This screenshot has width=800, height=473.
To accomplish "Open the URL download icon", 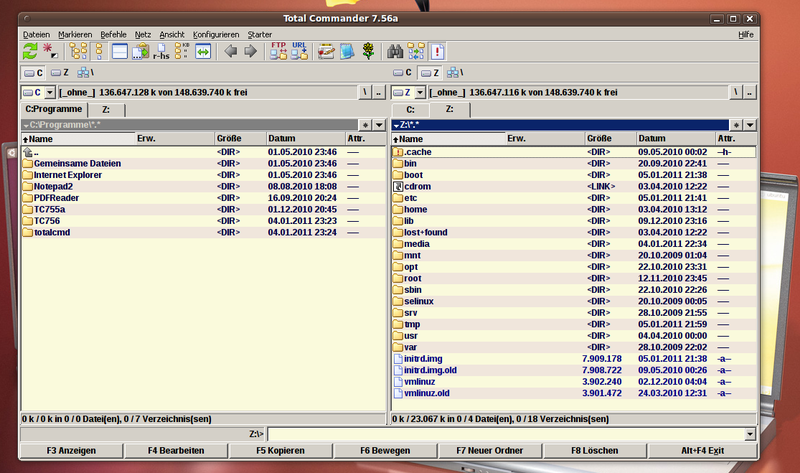I will [x=299, y=51].
